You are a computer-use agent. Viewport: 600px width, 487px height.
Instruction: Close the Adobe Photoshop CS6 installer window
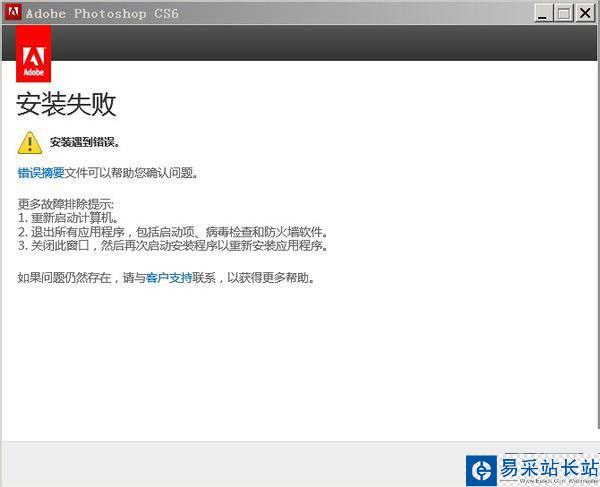pos(585,13)
